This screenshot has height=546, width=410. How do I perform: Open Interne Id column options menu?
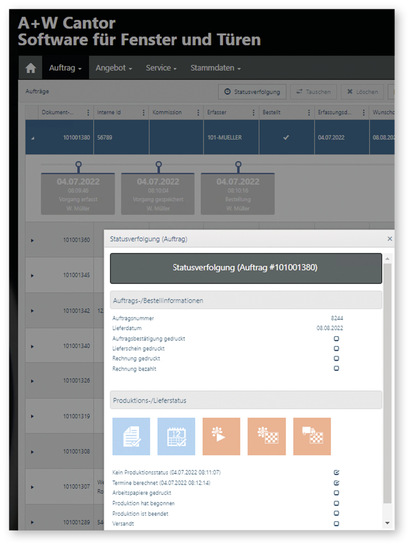(x=143, y=112)
